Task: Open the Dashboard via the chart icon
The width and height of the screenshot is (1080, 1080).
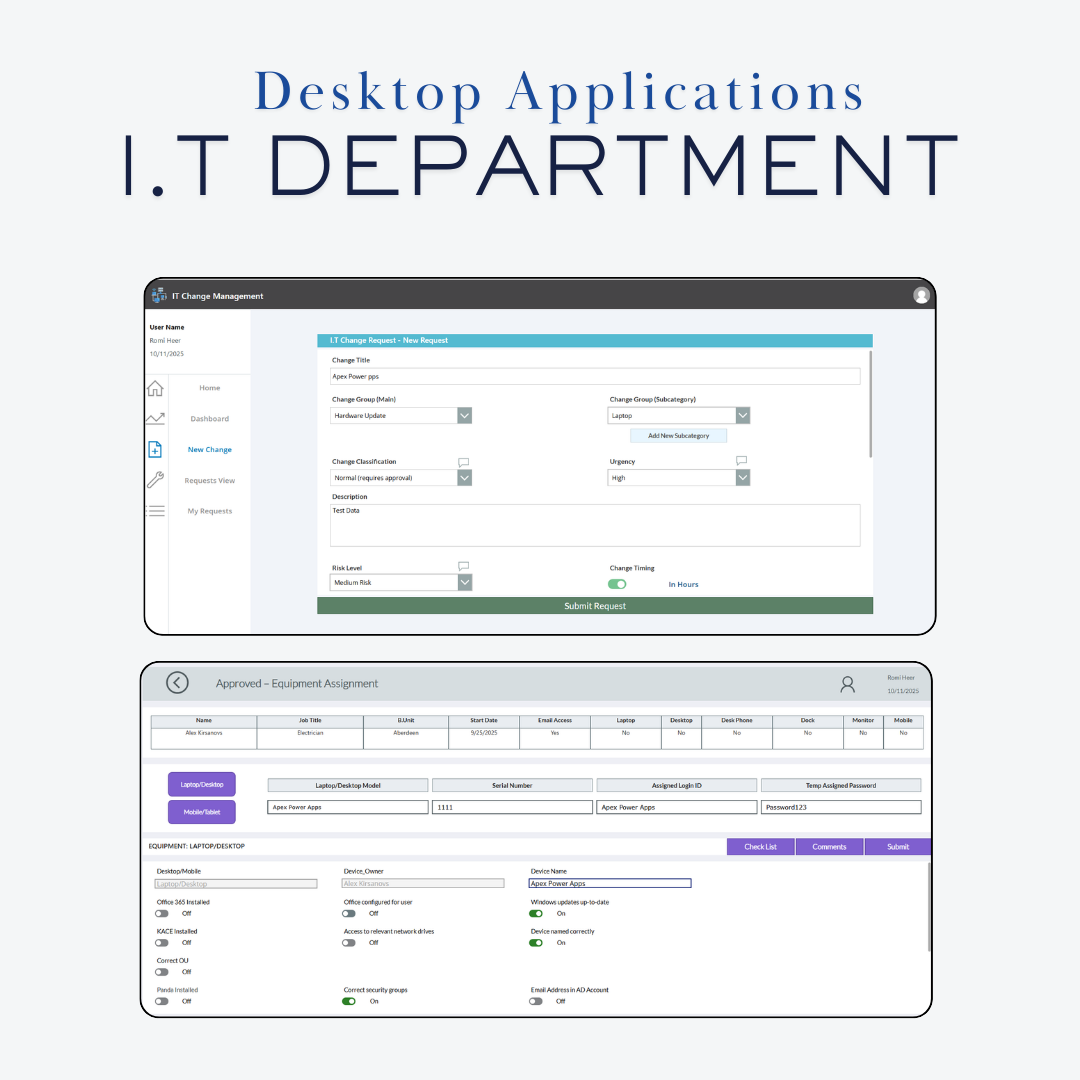Action: (156, 418)
